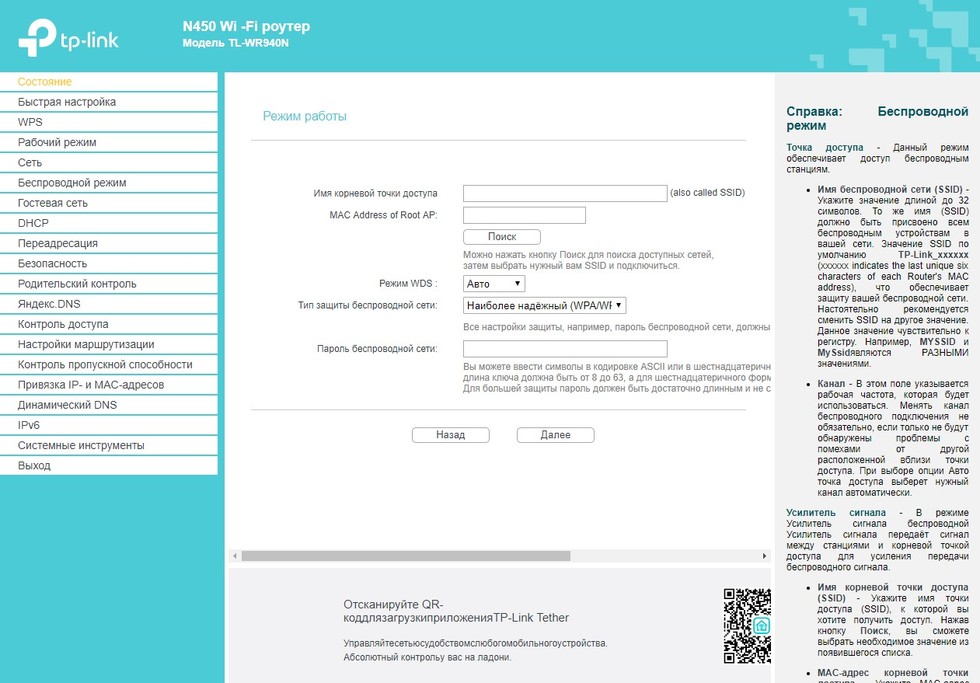Click the Далее button
The width and height of the screenshot is (980, 683).
coord(554,434)
